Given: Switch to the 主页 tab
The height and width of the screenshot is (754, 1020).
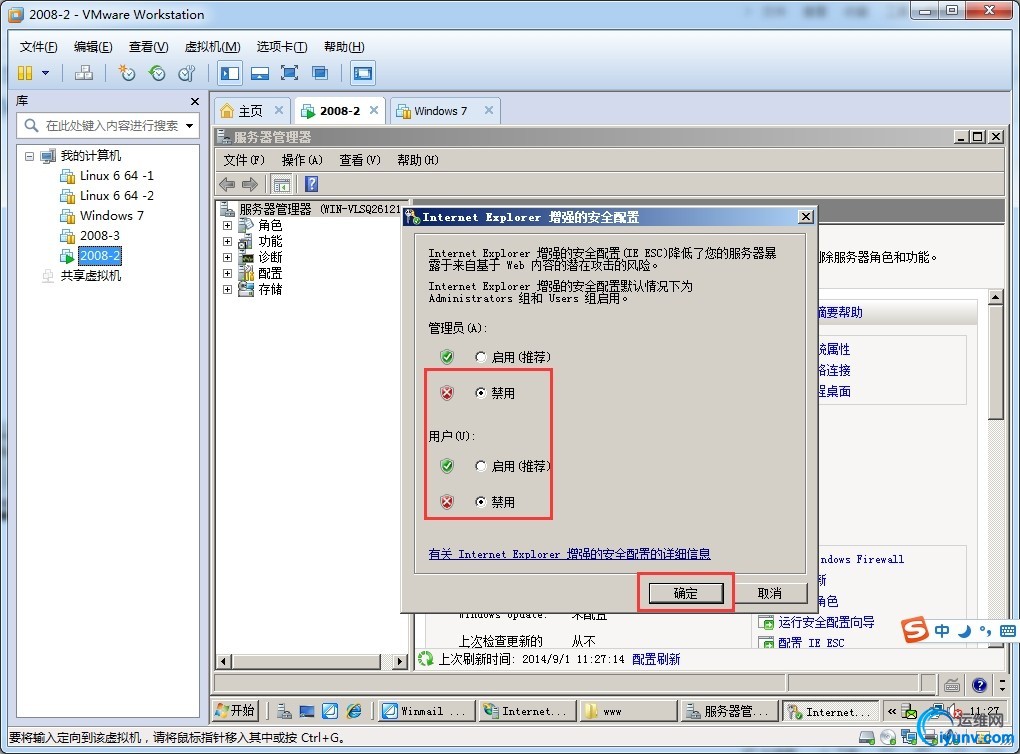Looking at the screenshot, I should click(250, 111).
